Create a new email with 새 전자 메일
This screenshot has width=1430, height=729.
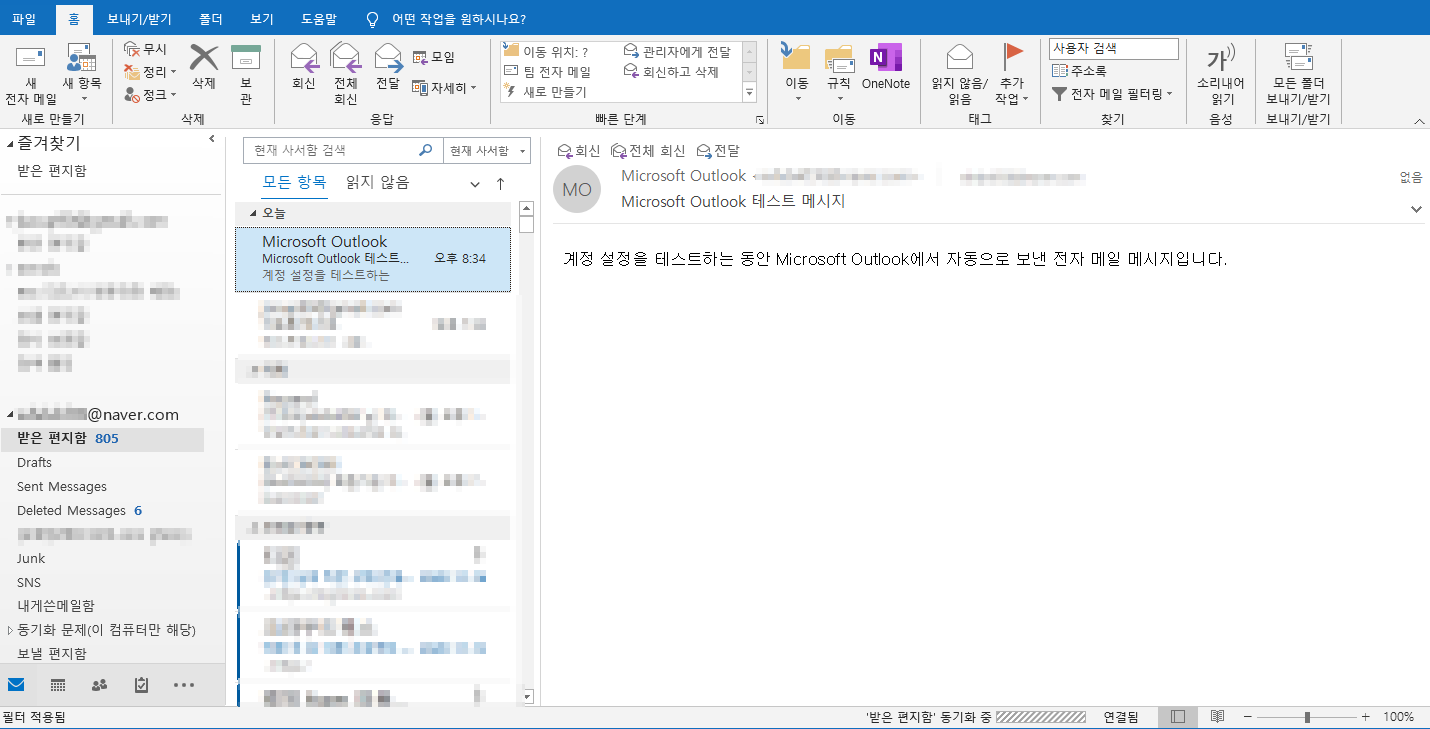tap(31, 75)
